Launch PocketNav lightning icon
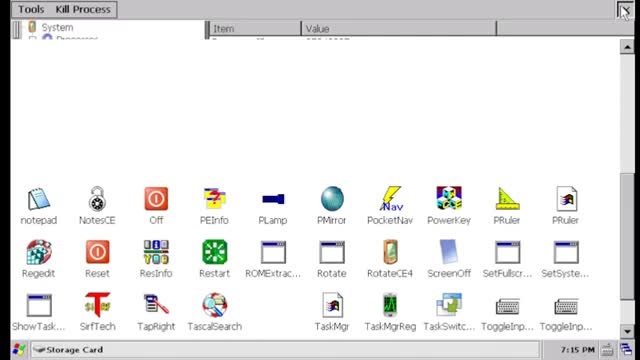The height and width of the screenshot is (360, 640). 391,199
